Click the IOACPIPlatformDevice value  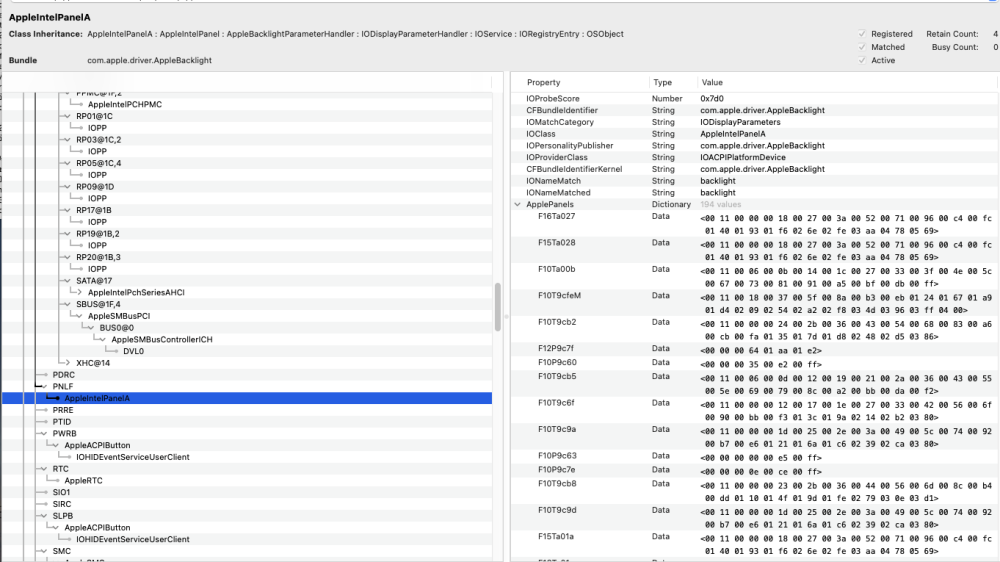pyautogui.click(x=742, y=158)
